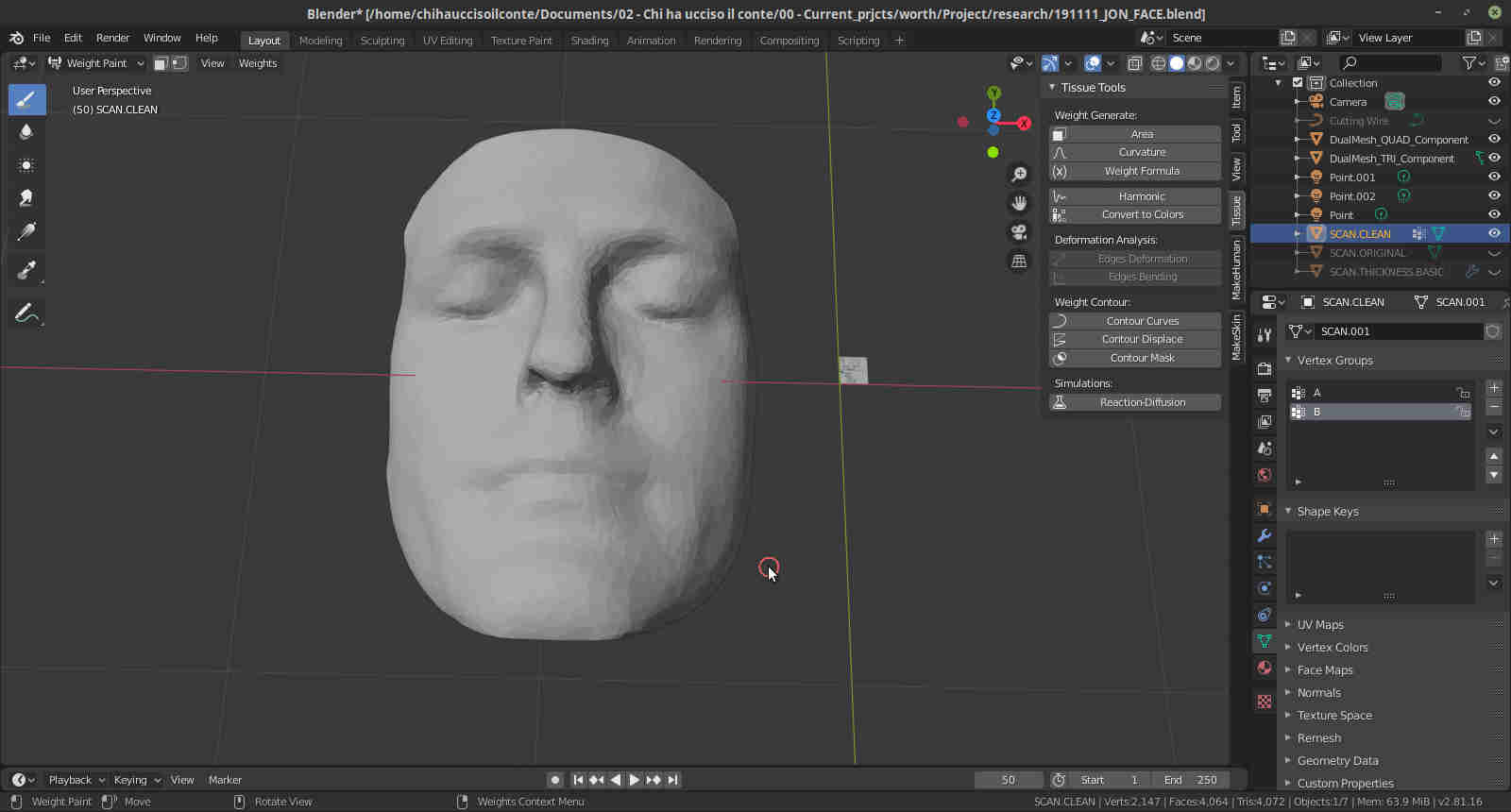Enable wireframe viewport shading
The height and width of the screenshot is (812, 1511).
click(1159, 63)
